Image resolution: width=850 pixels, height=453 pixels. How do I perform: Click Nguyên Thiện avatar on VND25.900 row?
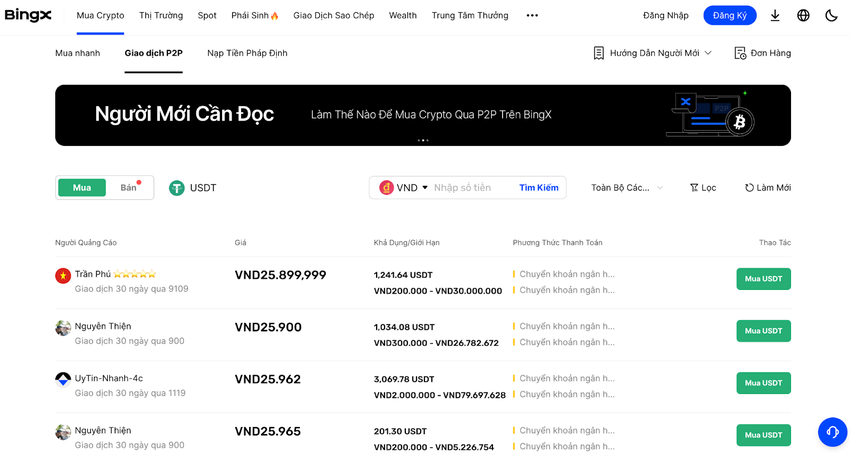(63, 328)
